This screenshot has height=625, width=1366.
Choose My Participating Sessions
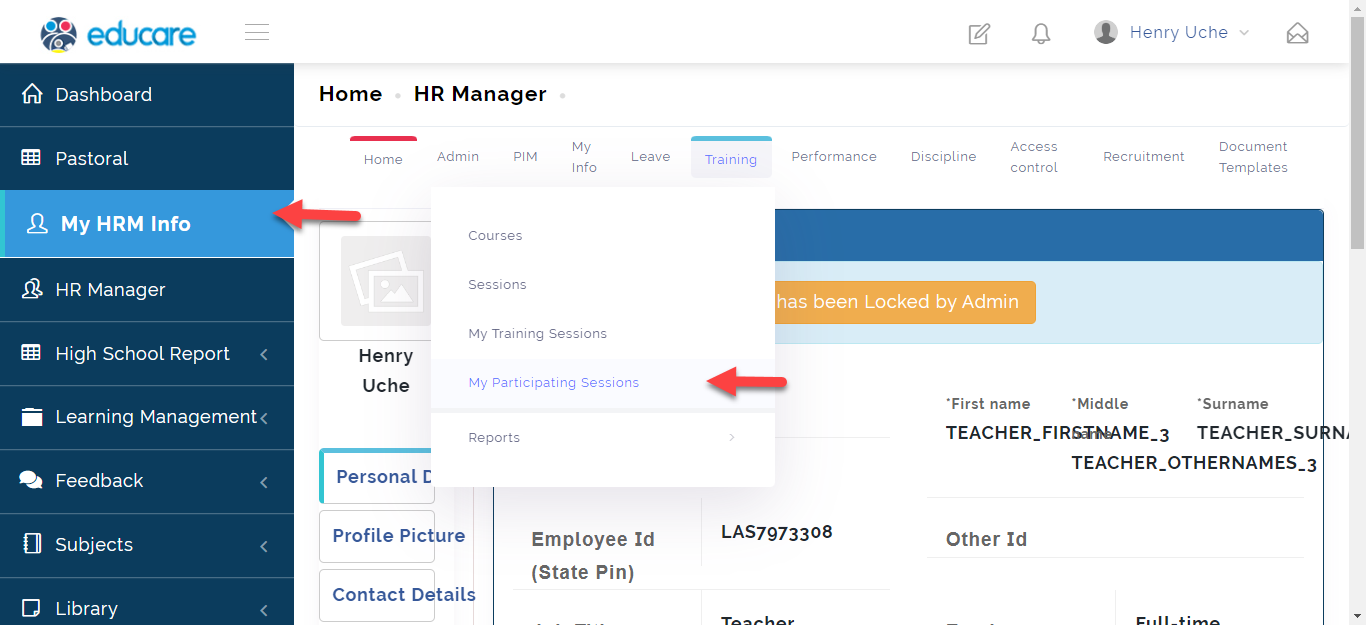click(x=603, y=383)
